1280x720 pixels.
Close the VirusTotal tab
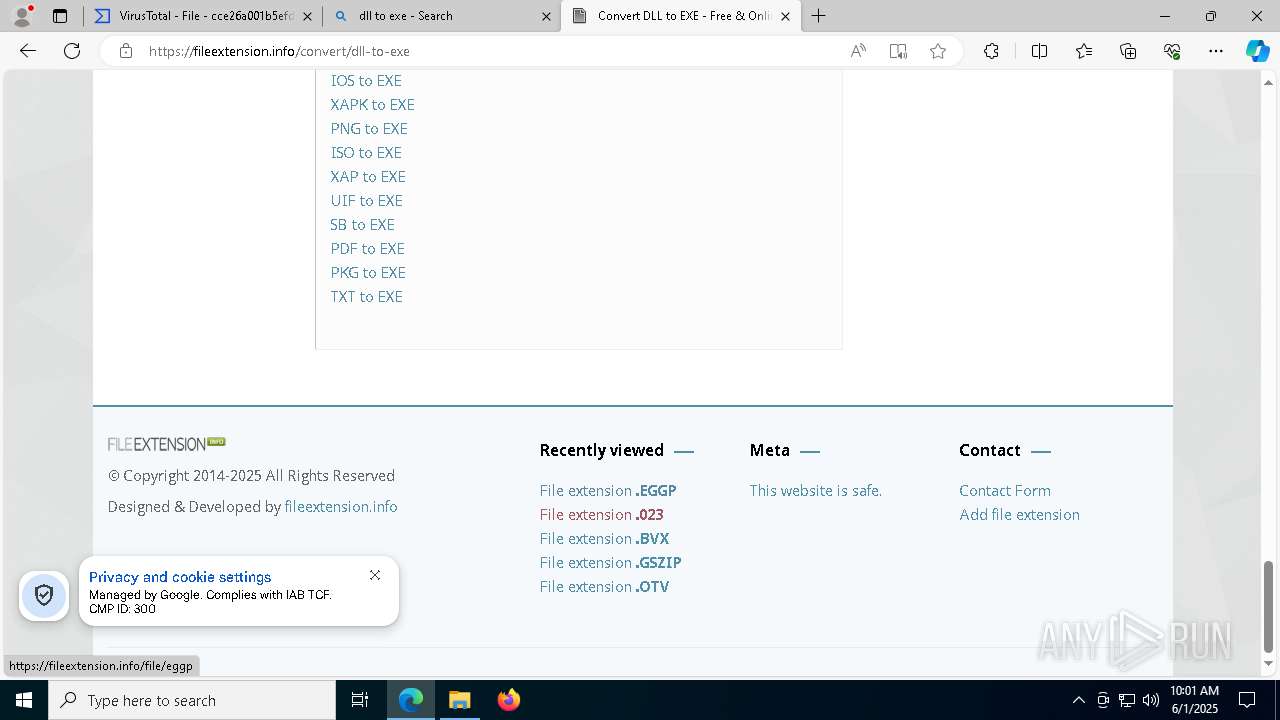pyautogui.click(x=307, y=16)
